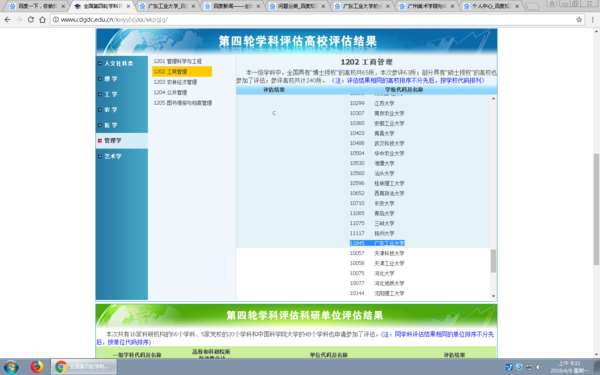Click the results list scroll-down arrow
This screenshot has width=600, height=375.
click(493, 295)
